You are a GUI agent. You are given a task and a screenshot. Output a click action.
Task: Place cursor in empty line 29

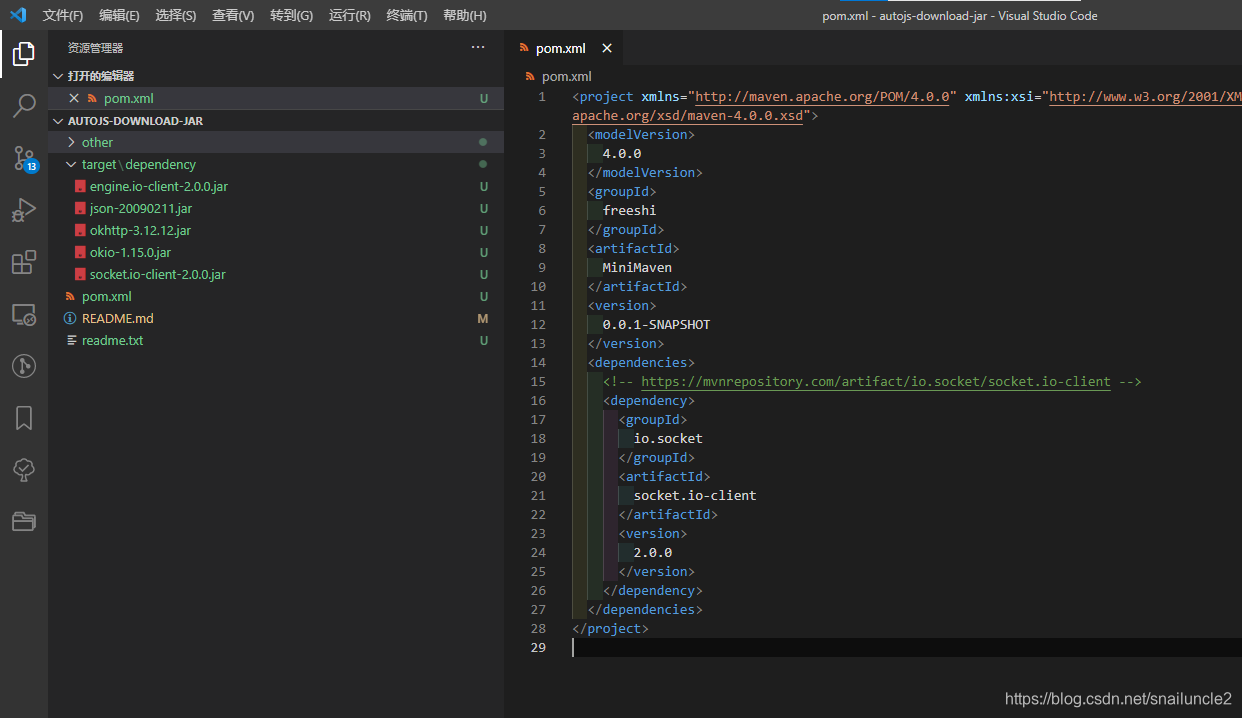(905, 647)
